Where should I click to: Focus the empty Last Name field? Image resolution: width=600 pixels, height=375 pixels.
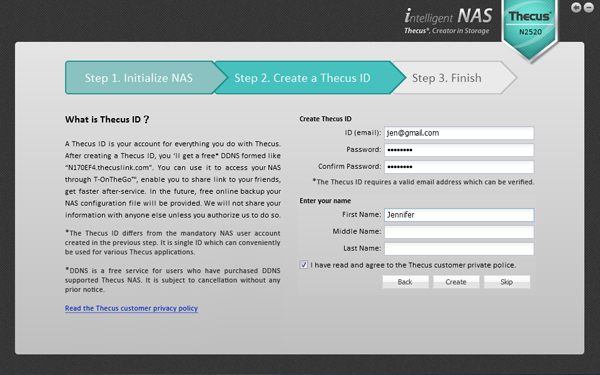459,249
